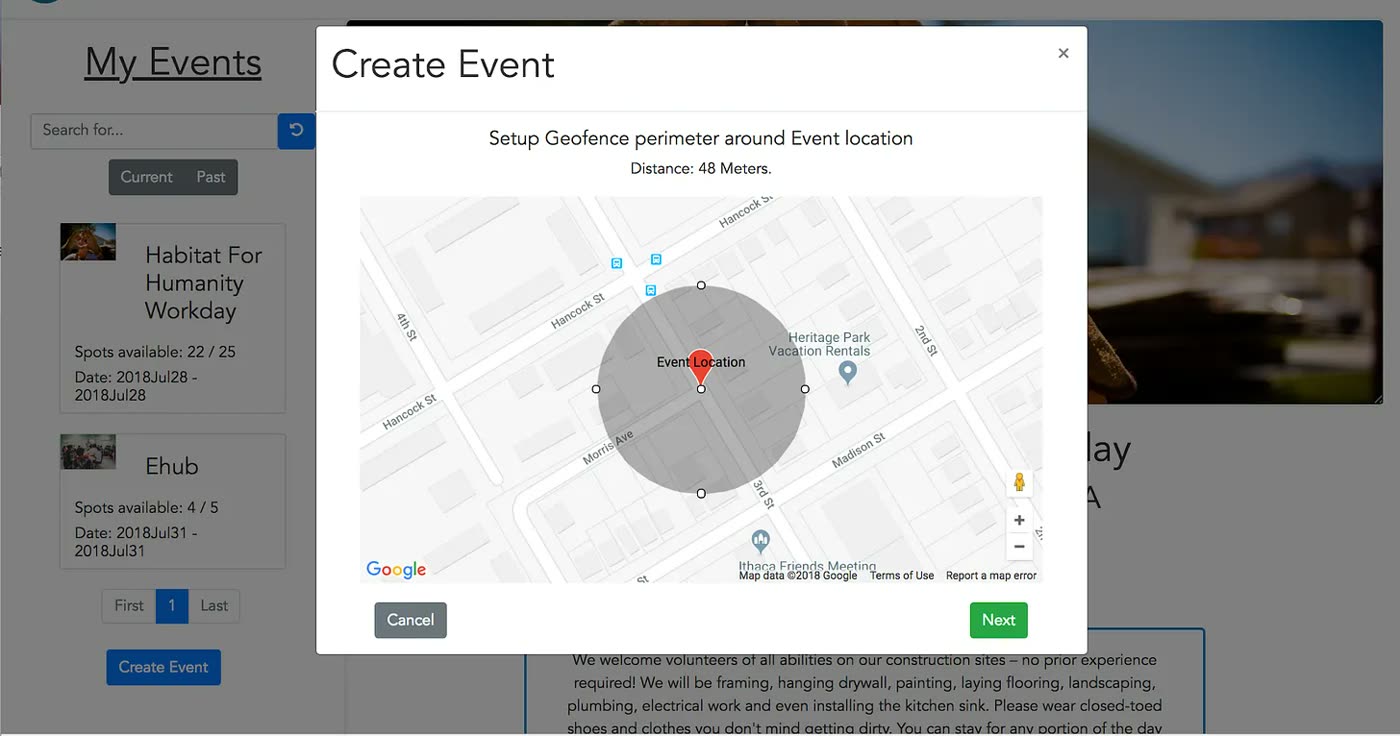The width and height of the screenshot is (1400, 736).
Task: Select page 1 in pagination
Action: [x=172, y=606]
